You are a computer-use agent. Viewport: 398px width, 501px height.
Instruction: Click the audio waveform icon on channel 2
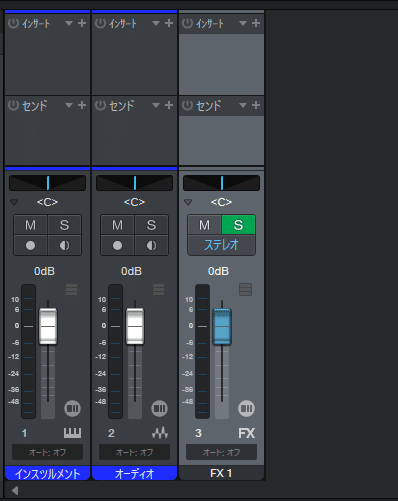point(160,433)
